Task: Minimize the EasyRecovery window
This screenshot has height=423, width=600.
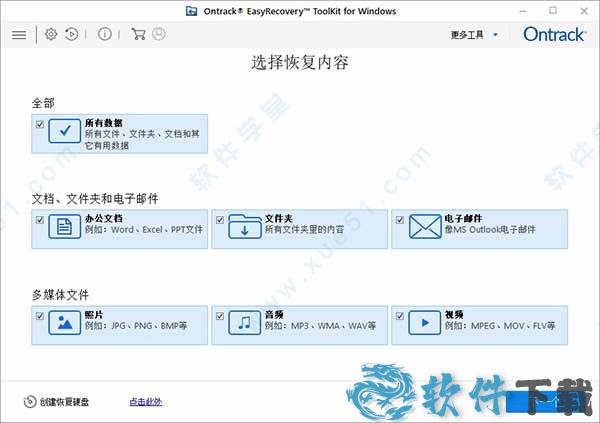Action: click(523, 11)
